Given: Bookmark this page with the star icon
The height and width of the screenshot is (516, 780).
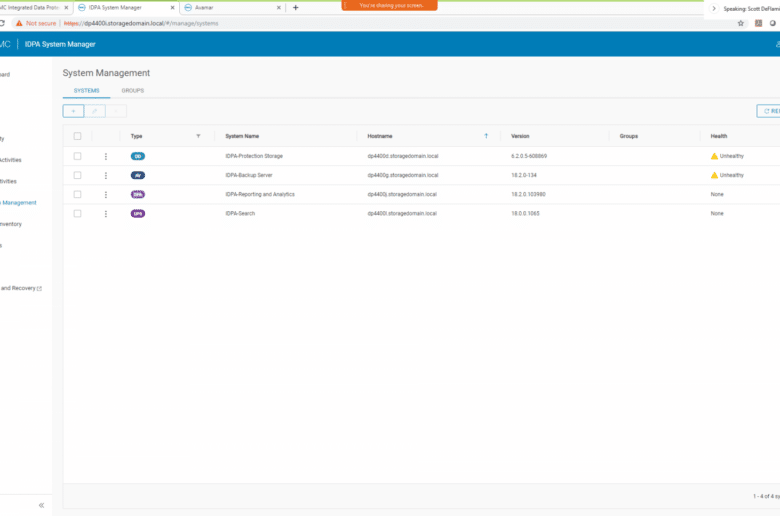Looking at the screenshot, I should tap(741, 23).
